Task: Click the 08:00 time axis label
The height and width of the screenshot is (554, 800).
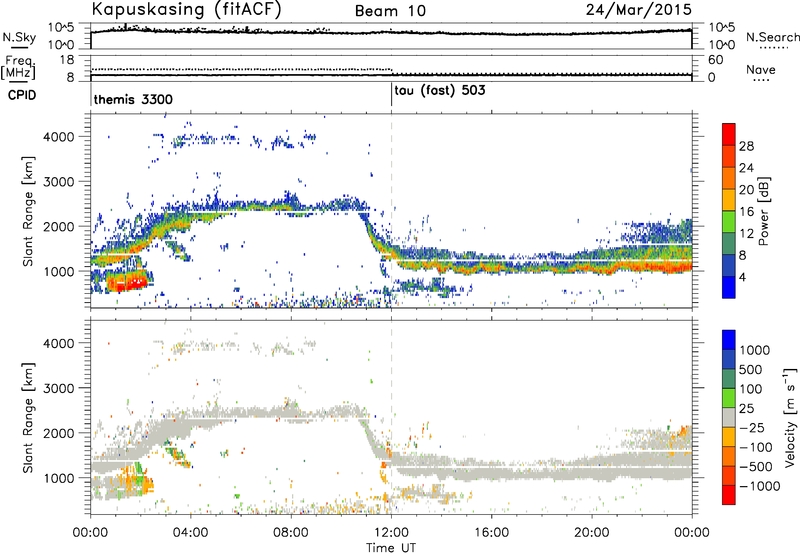Action: pos(291,533)
